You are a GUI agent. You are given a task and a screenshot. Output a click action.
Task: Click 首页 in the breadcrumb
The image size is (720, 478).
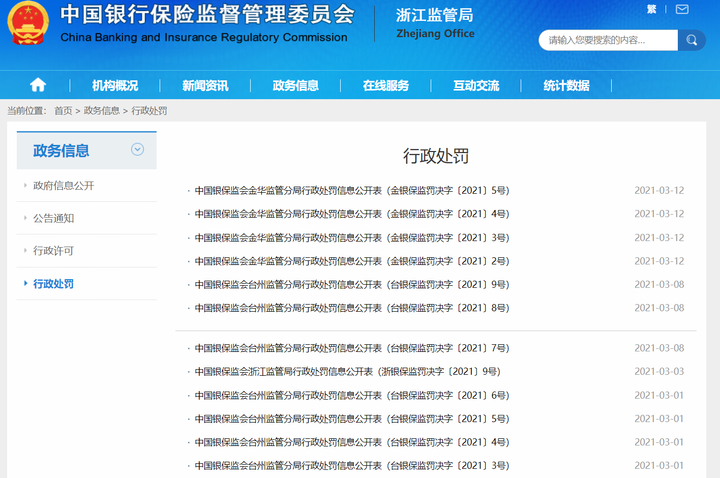coord(63,111)
